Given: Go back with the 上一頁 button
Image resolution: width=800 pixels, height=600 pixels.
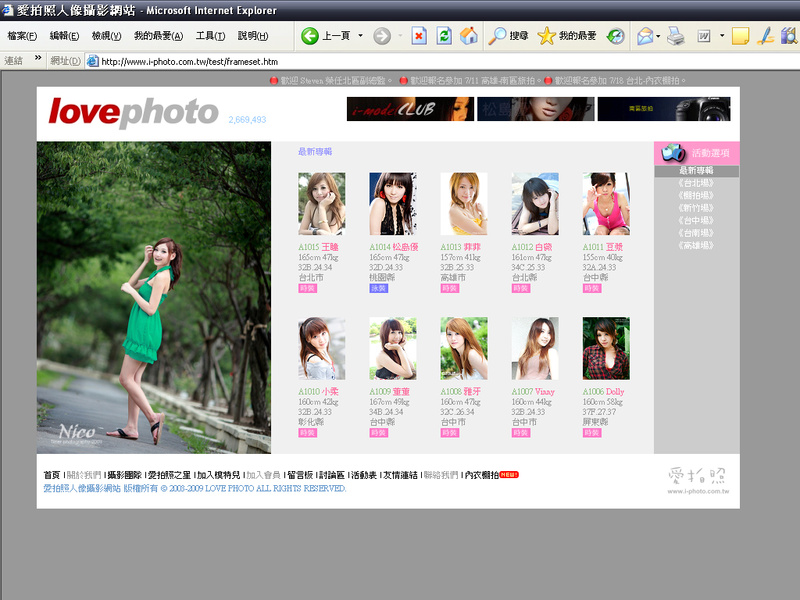Looking at the screenshot, I should click(x=326, y=36).
